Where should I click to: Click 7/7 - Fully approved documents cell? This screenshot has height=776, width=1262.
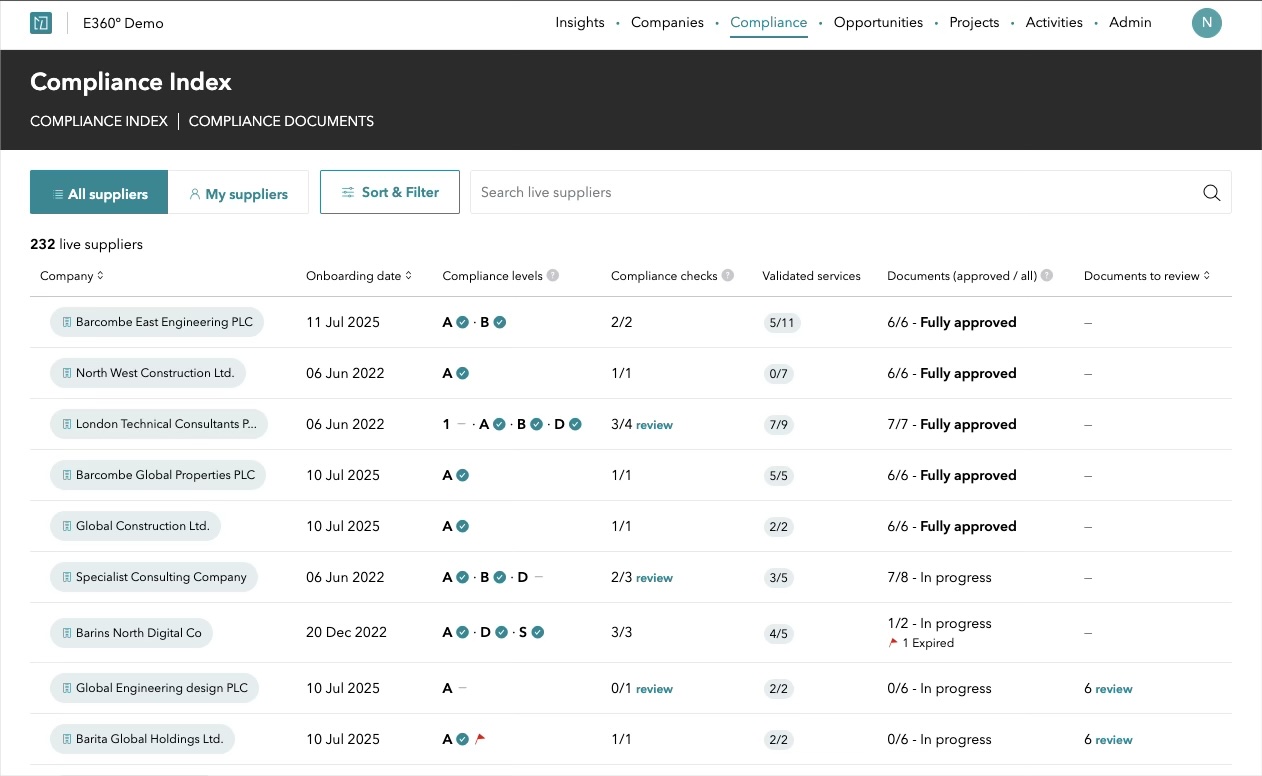952,424
